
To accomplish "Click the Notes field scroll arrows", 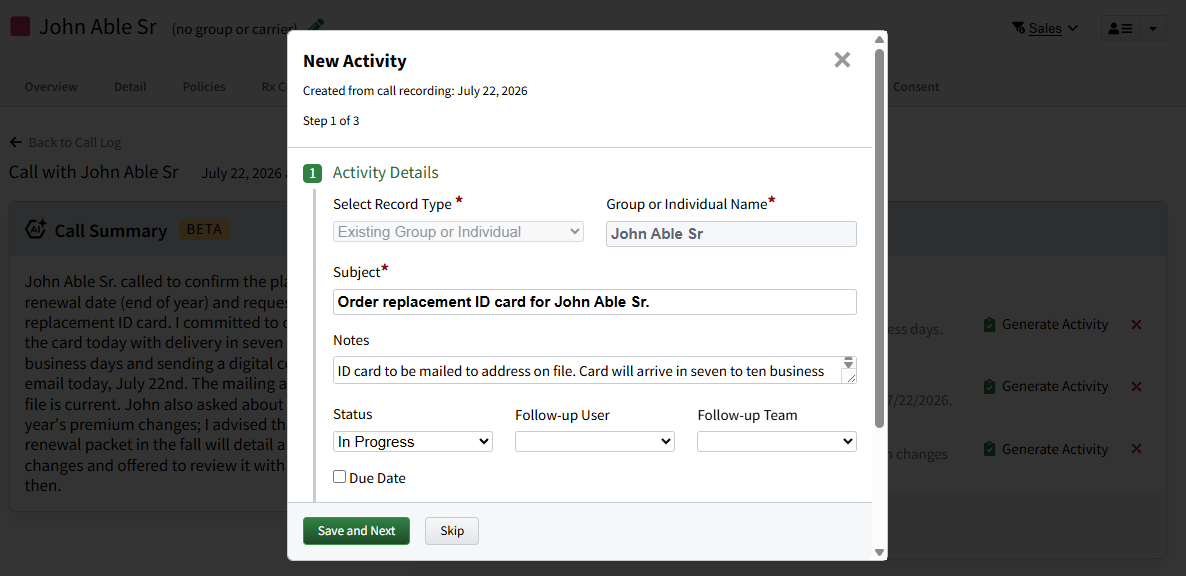I will [x=849, y=363].
